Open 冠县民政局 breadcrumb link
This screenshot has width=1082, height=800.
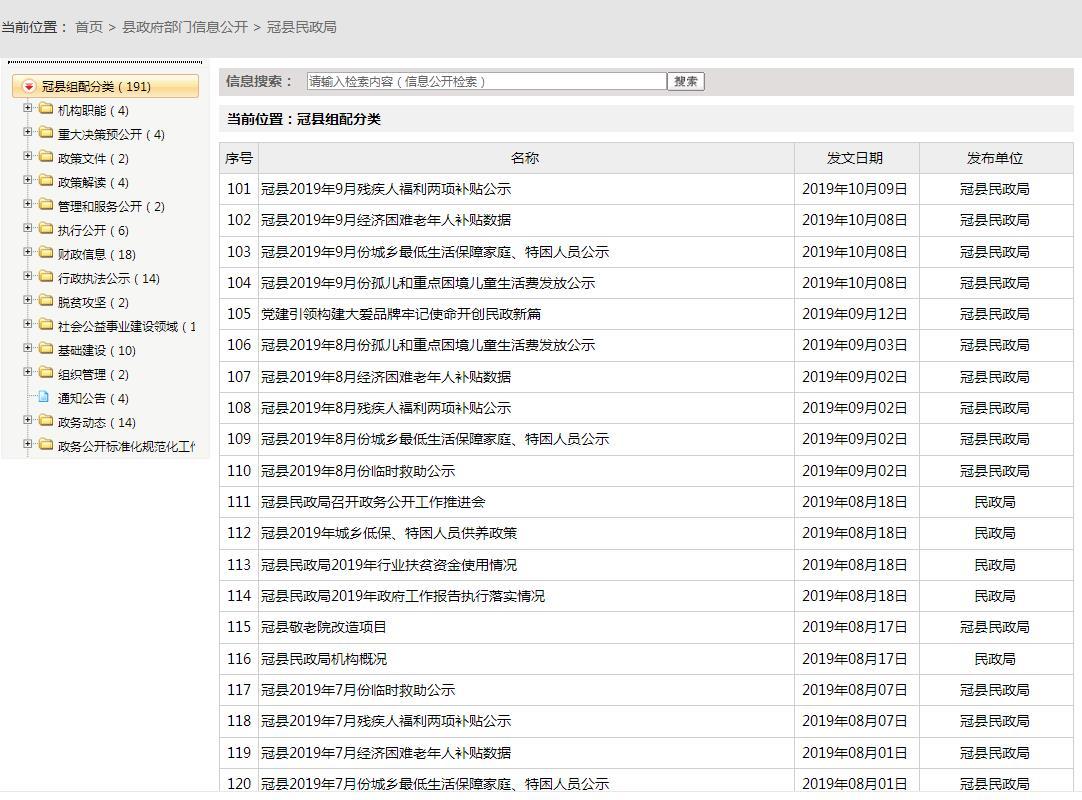pos(302,27)
